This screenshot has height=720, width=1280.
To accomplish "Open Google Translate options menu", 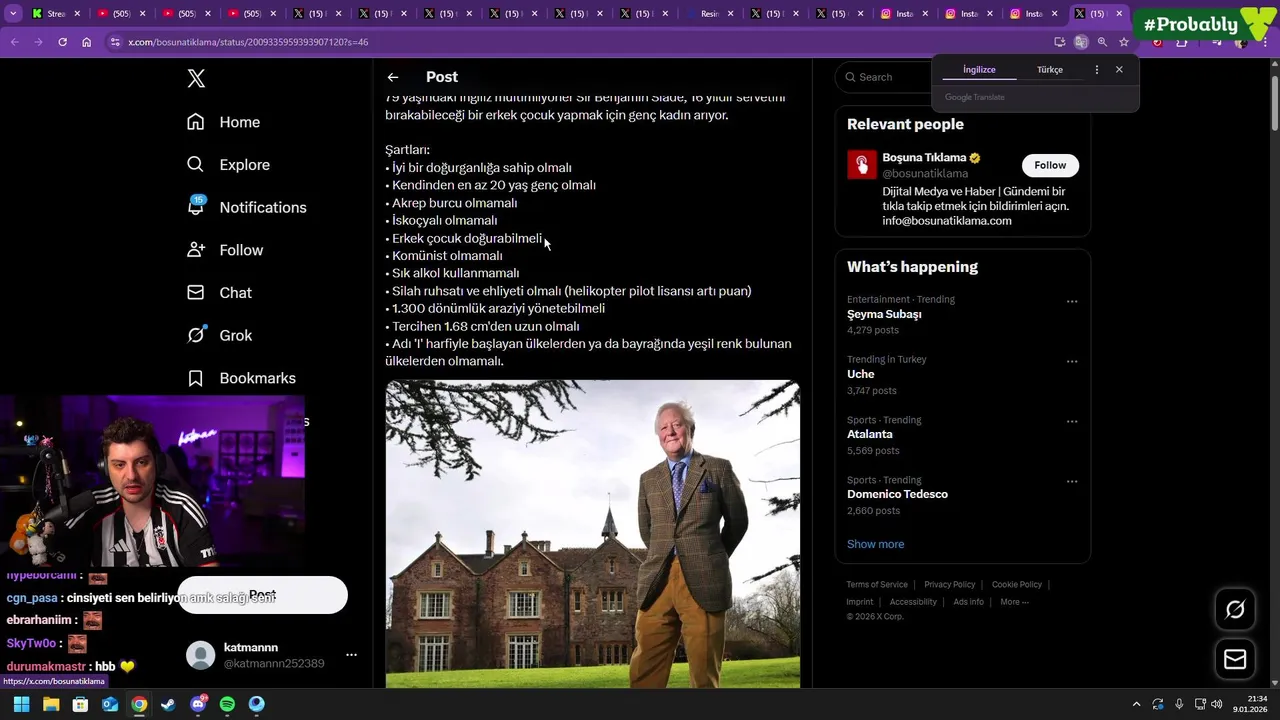I will pos(1097,70).
